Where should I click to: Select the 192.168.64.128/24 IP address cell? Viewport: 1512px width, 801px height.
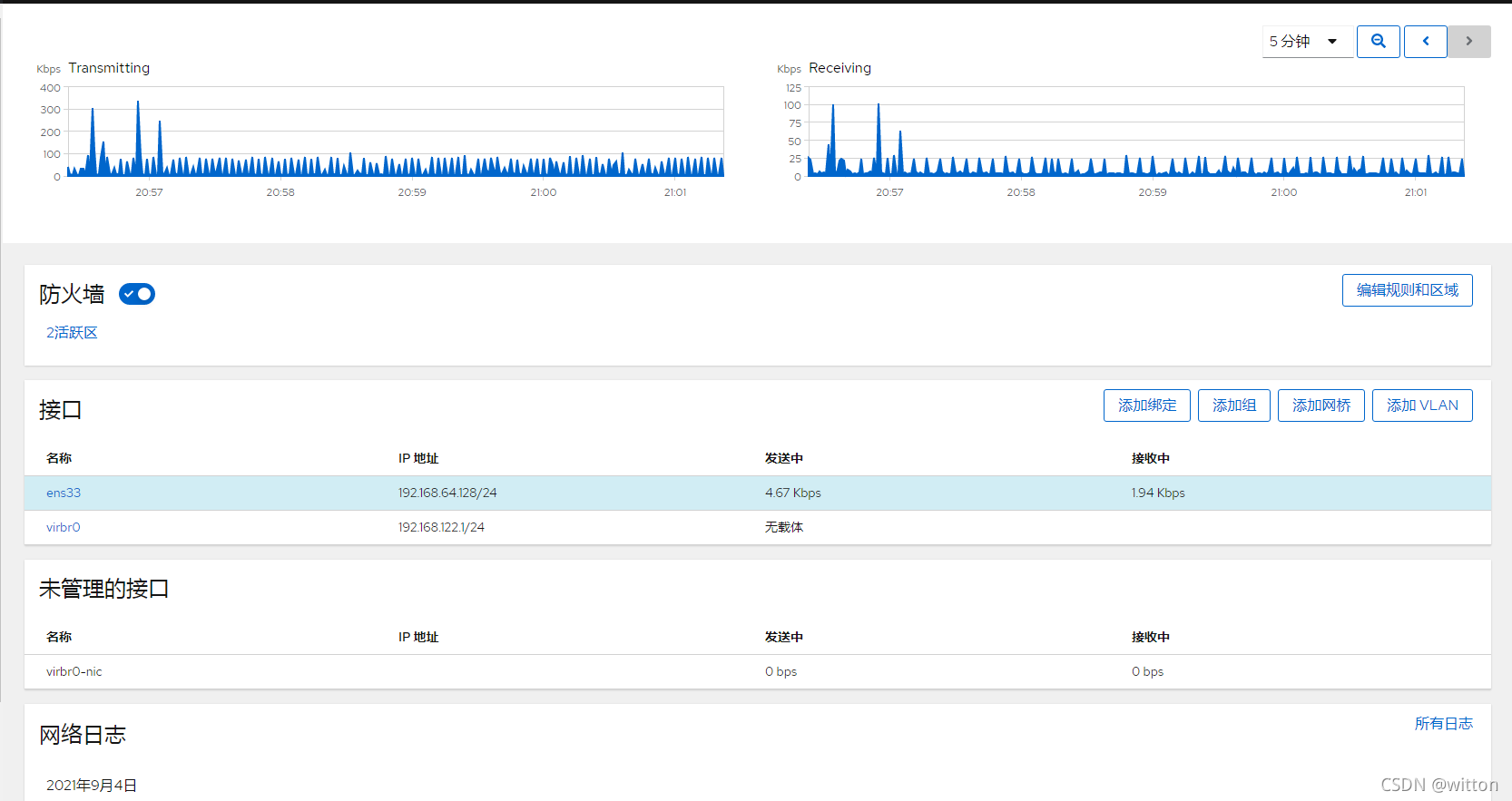coord(447,493)
